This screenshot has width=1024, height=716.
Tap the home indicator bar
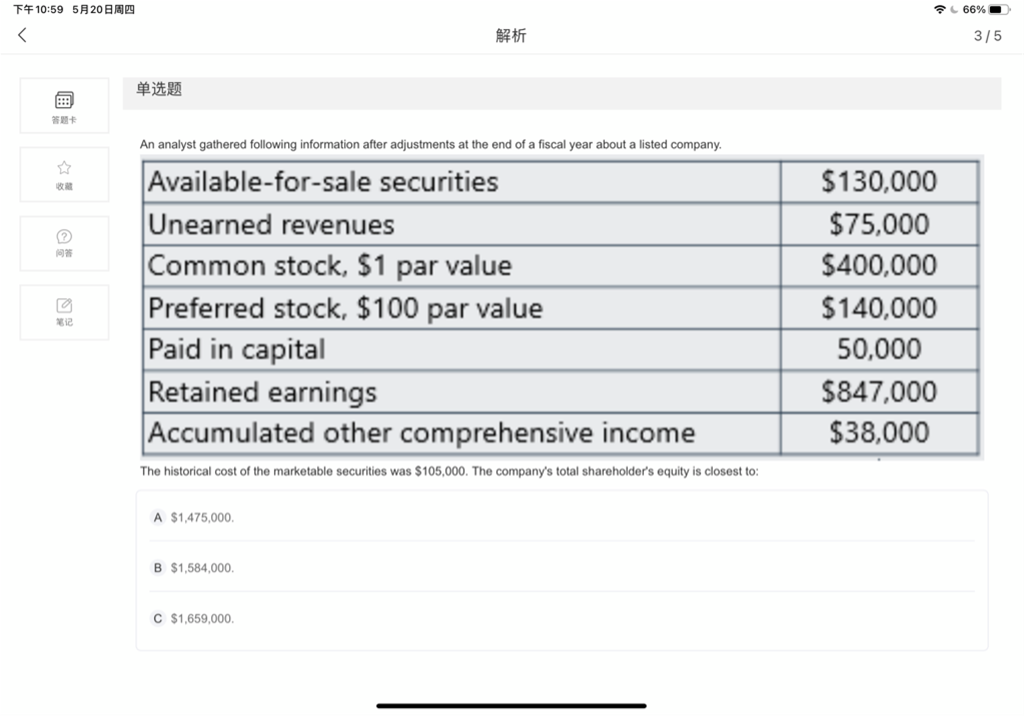(511, 705)
